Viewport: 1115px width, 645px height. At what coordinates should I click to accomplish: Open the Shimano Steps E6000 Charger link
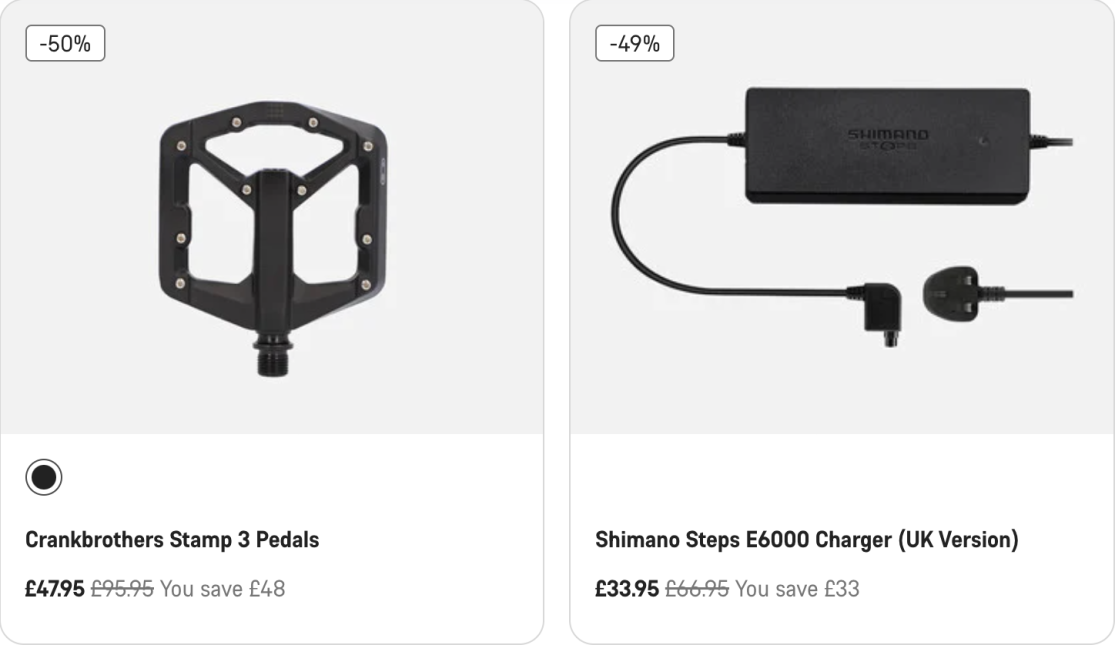[806, 540]
